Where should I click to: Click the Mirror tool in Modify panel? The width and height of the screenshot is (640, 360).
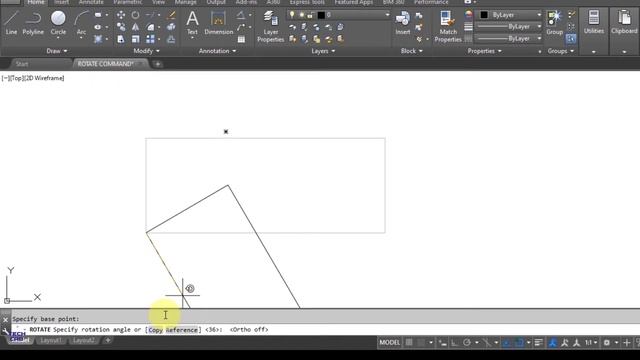(135, 27)
